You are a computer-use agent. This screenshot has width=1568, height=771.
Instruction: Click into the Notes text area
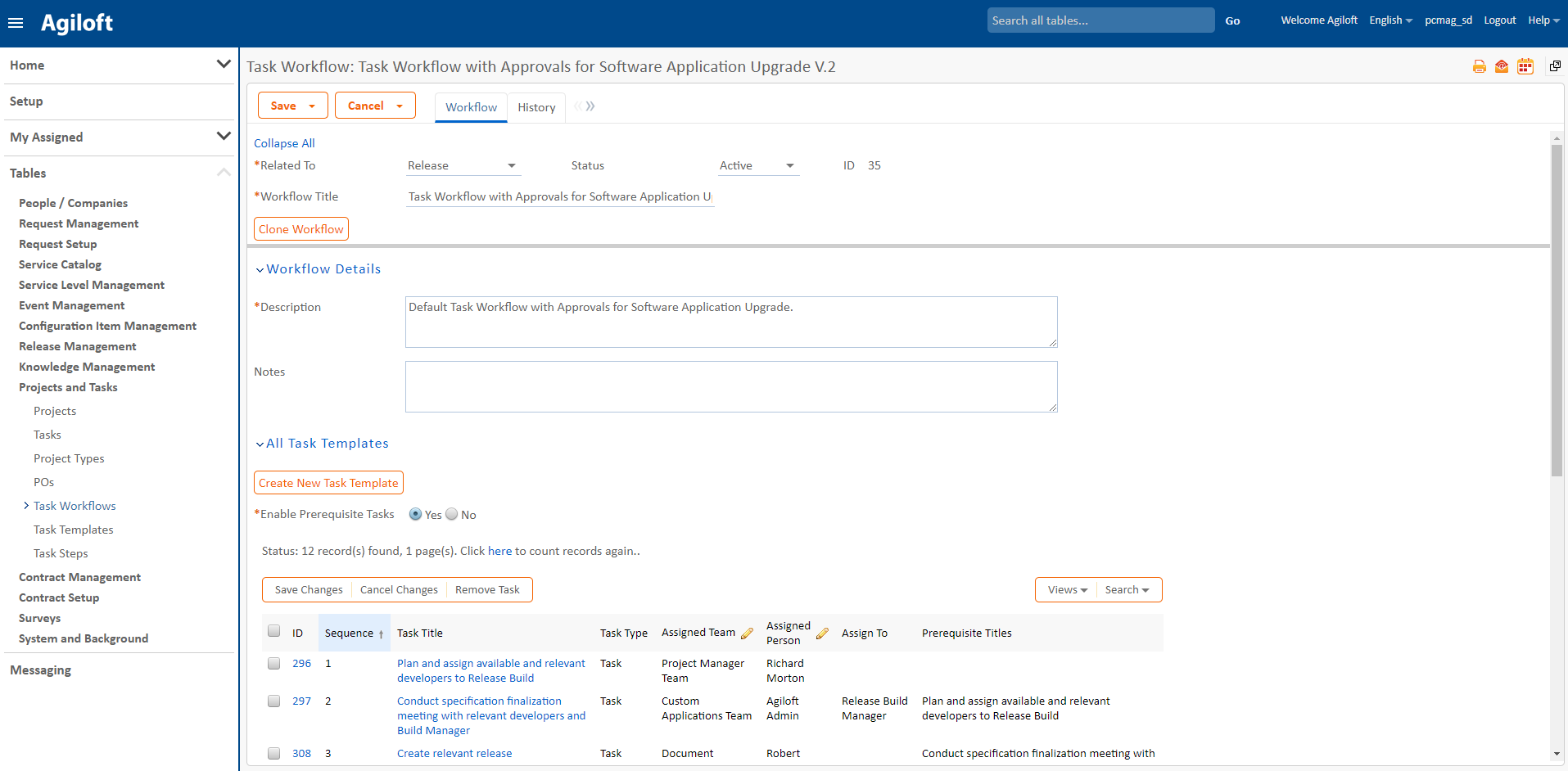731,386
